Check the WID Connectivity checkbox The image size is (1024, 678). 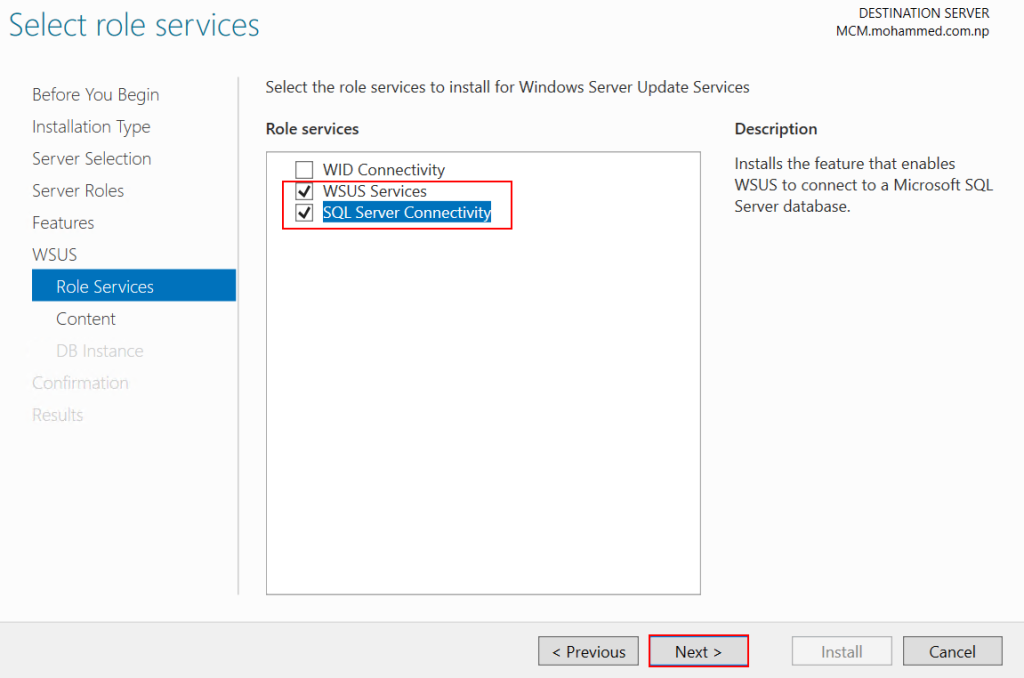point(304,170)
